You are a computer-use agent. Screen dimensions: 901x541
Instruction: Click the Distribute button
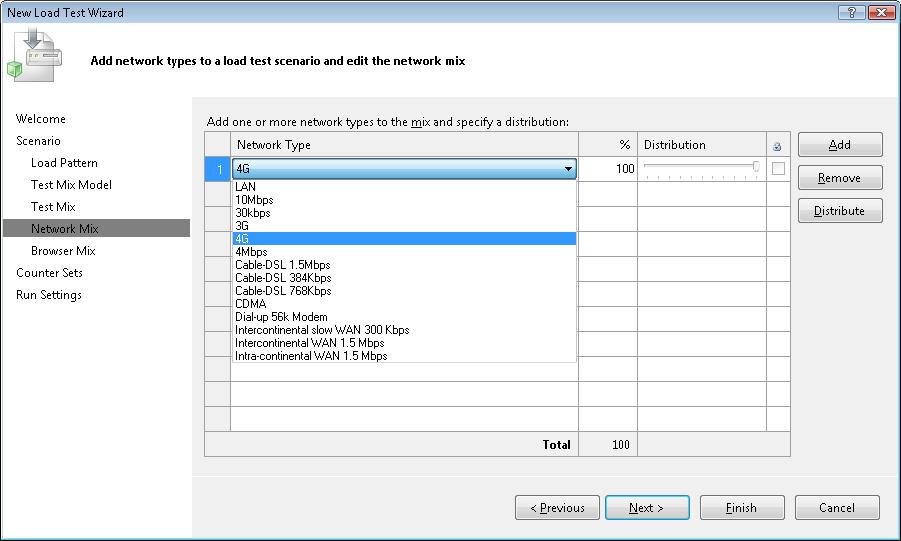coord(839,211)
